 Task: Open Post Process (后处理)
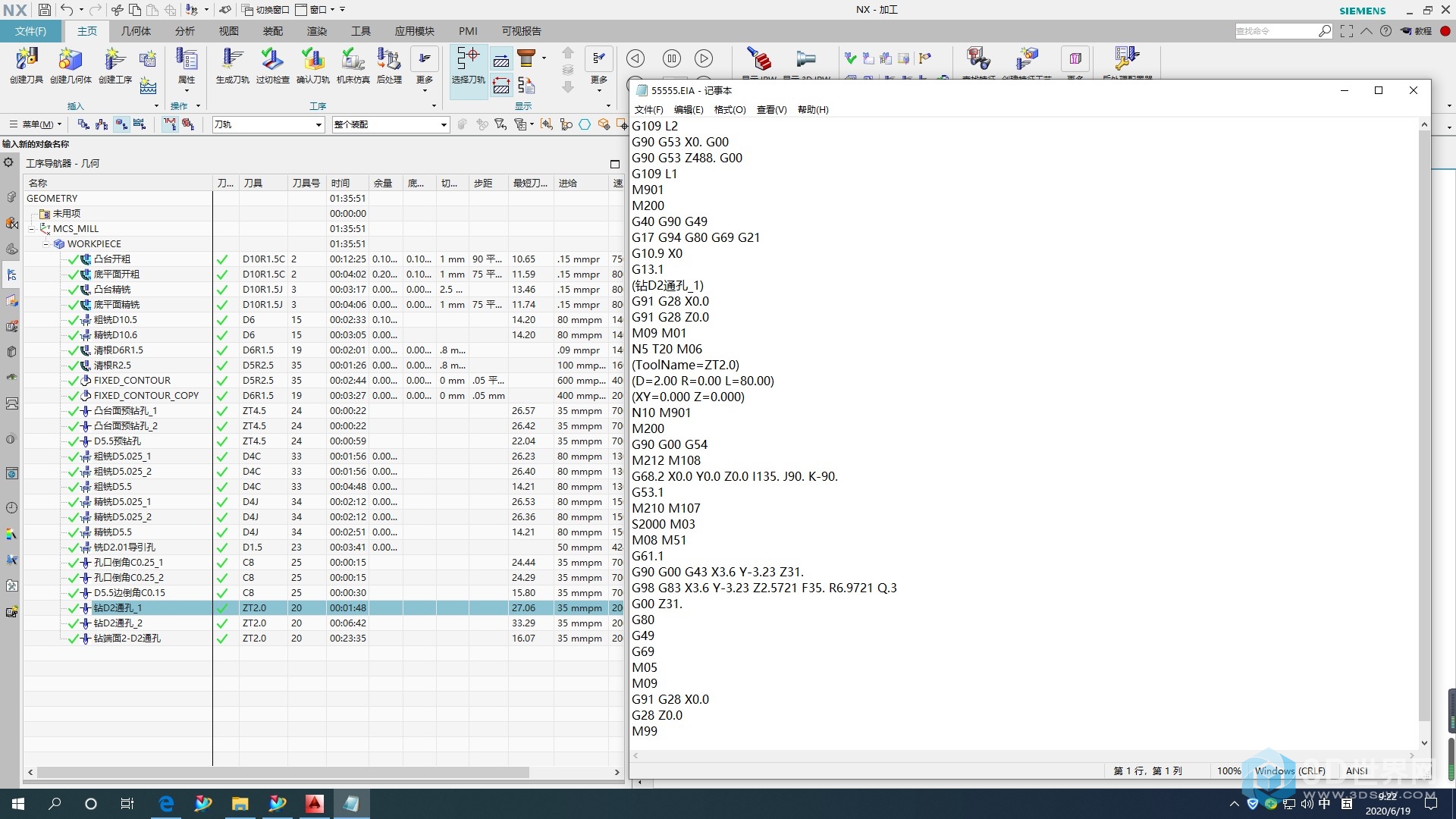pyautogui.click(x=389, y=65)
